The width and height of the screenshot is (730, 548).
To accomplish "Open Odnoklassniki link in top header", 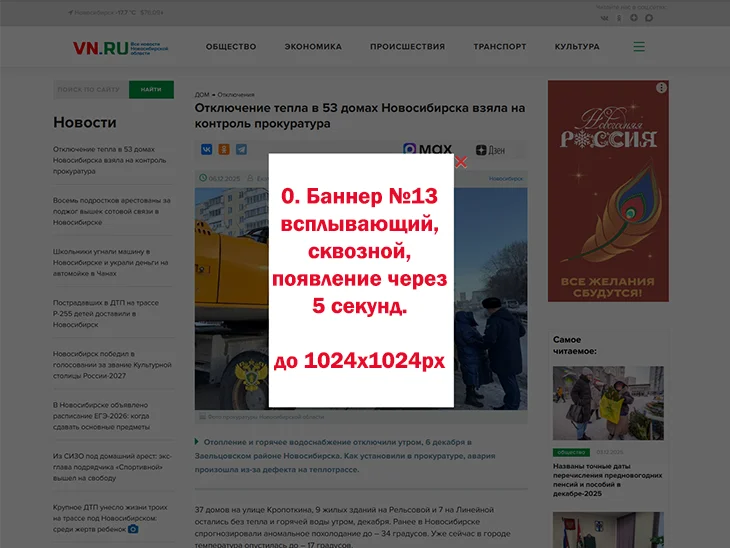I will pos(619,18).
